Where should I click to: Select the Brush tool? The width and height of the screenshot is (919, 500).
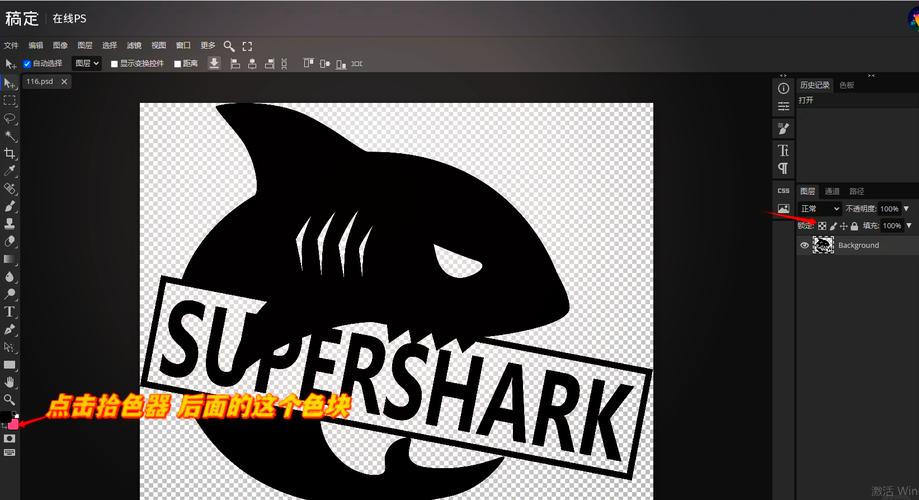pos(10,206)
